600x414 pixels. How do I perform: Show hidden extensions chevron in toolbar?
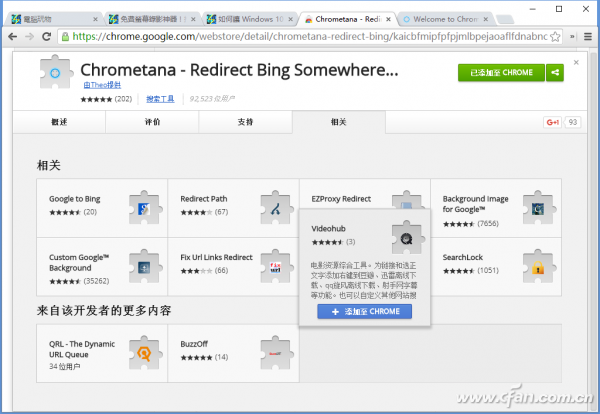(x=572, y=37)
